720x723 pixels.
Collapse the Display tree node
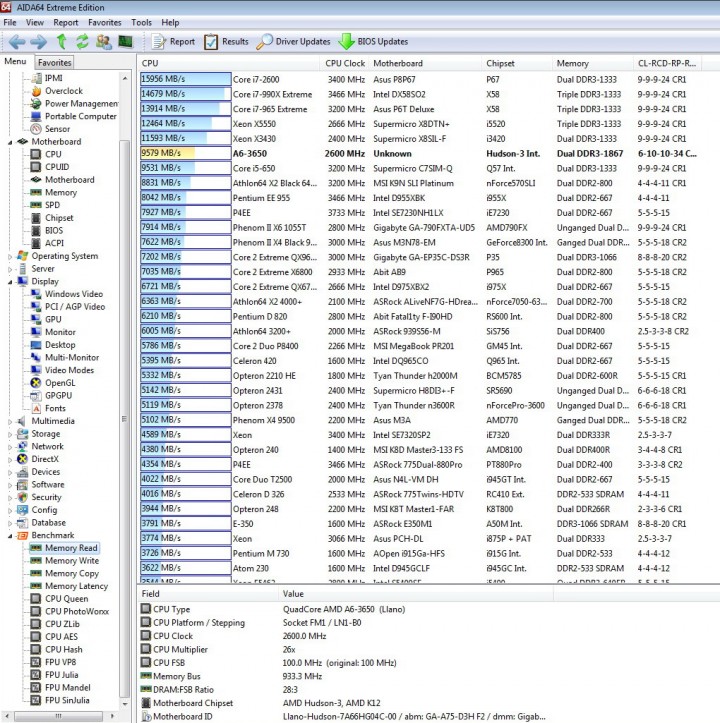point(10,282)
